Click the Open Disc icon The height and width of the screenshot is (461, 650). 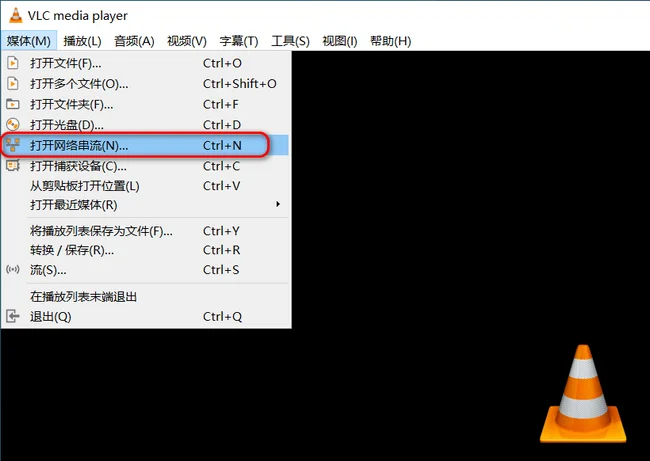tap(13, 124)
